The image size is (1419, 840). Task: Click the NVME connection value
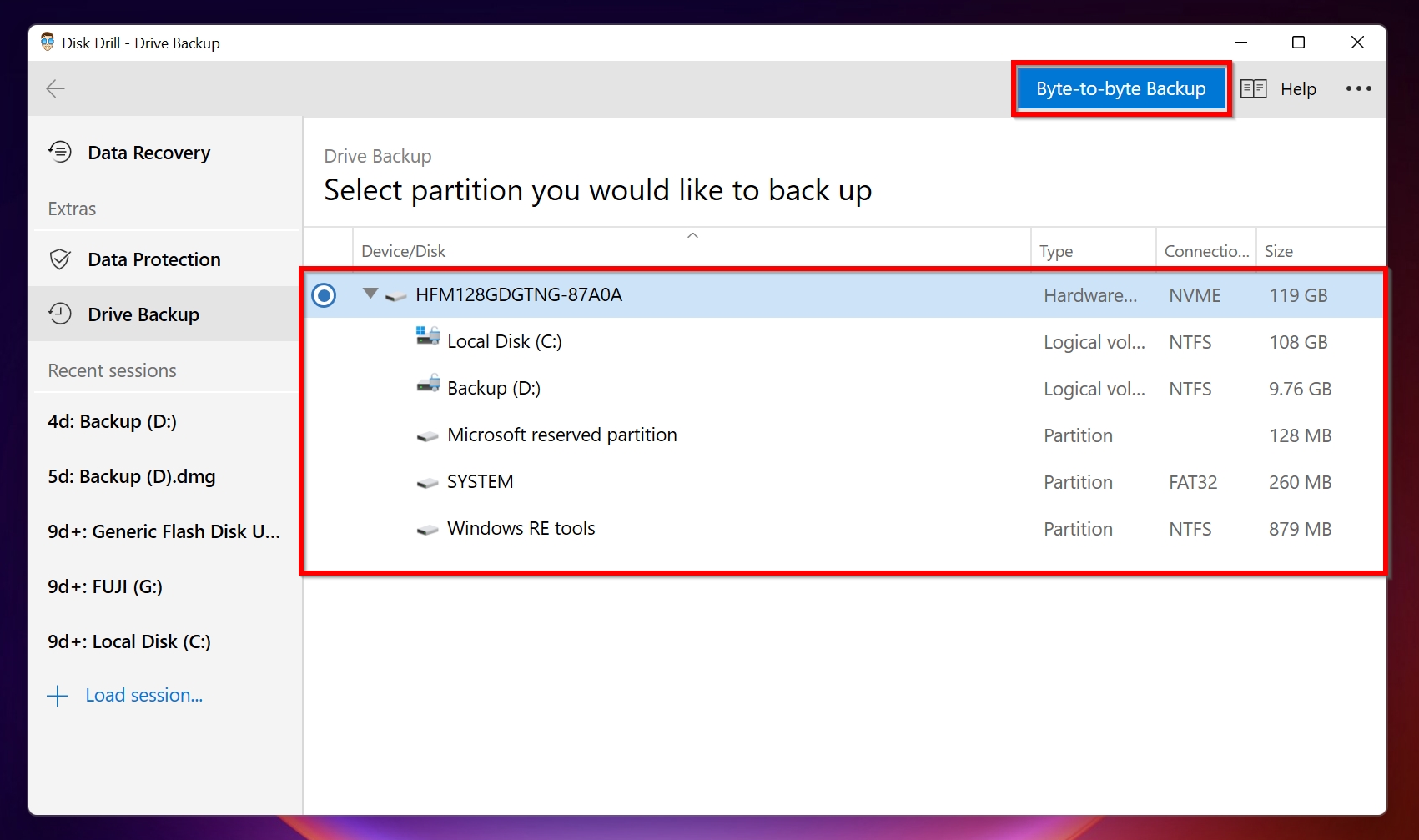(x=1195, y=295)
